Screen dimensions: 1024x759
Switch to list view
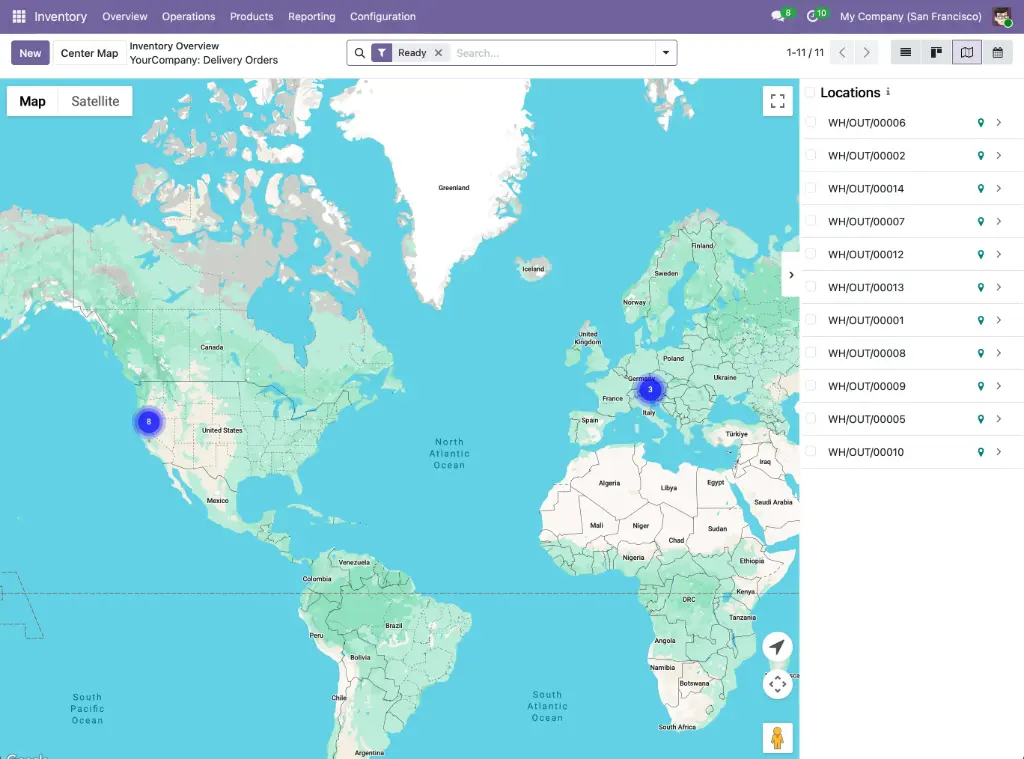905,52
